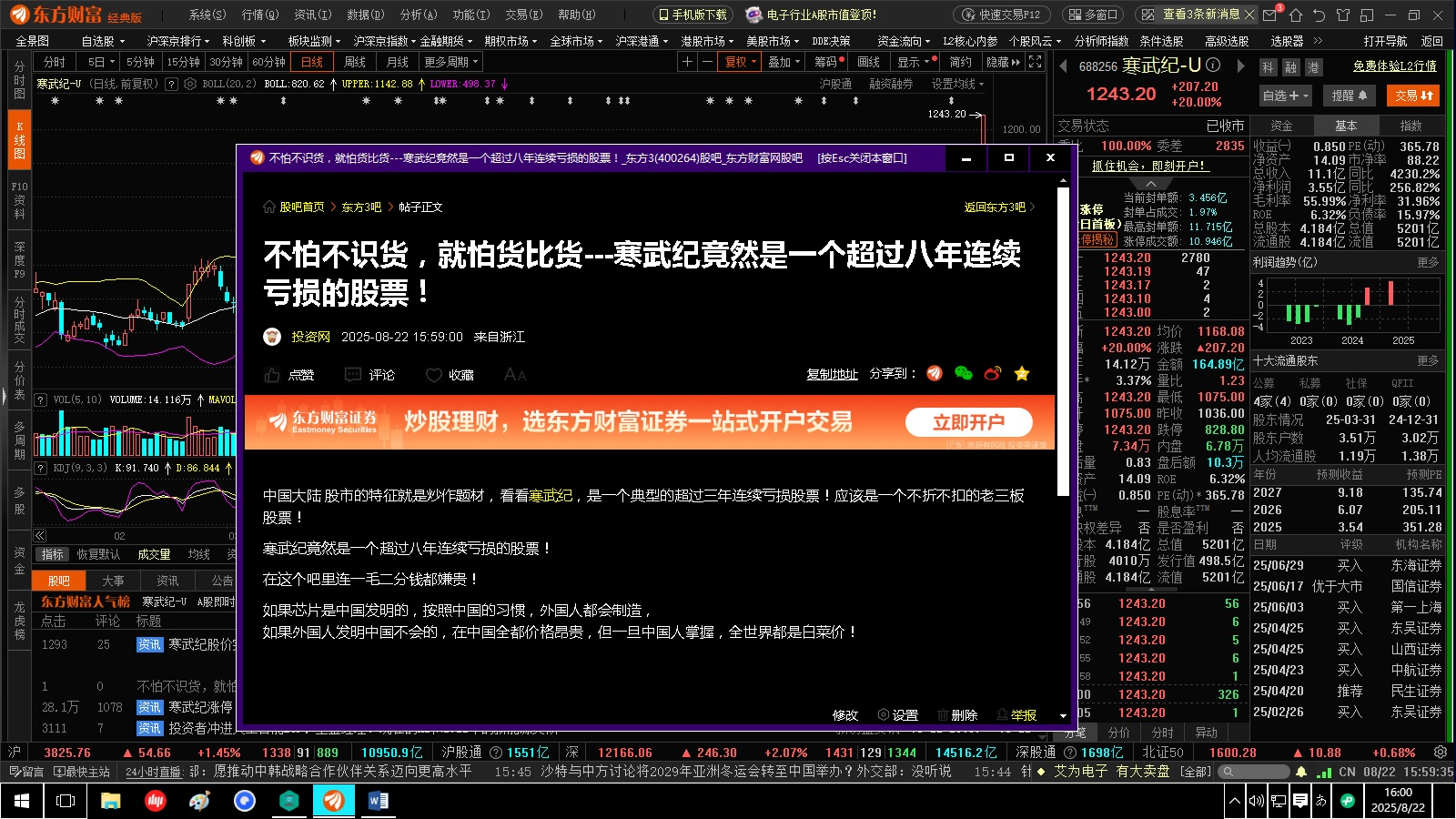The image size is (1456, 819).
Task: Open Word from the Windows taskbar
Action: click(x=379, y=801)
